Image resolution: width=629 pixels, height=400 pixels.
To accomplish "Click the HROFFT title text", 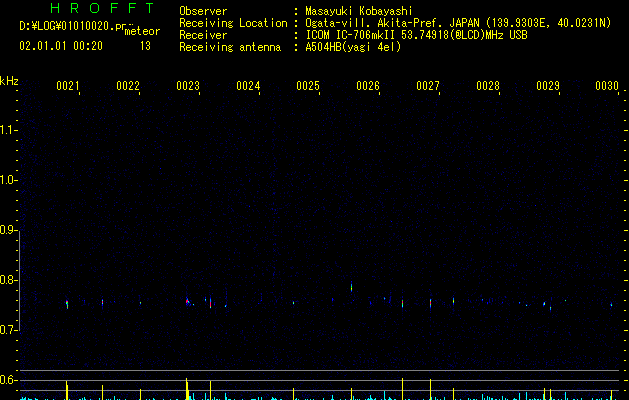I will coord(103,8).
